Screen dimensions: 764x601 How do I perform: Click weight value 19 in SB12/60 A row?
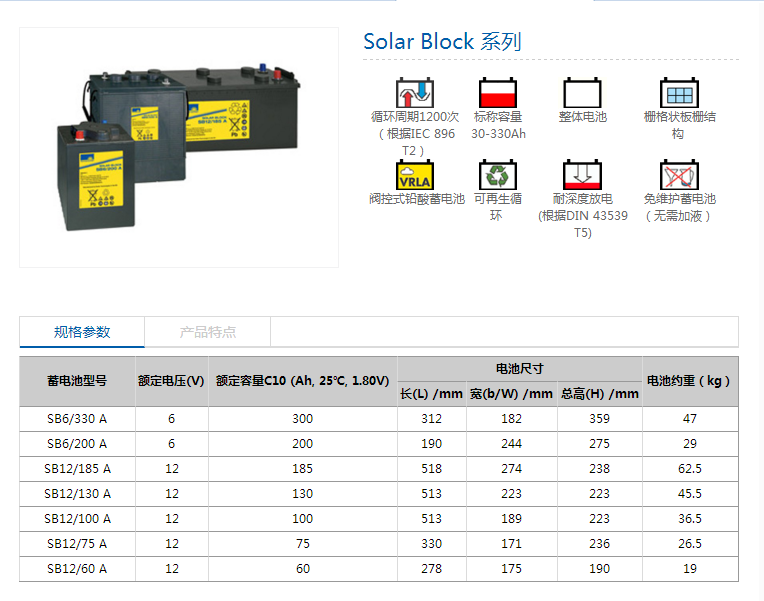(x=690, y=569)
